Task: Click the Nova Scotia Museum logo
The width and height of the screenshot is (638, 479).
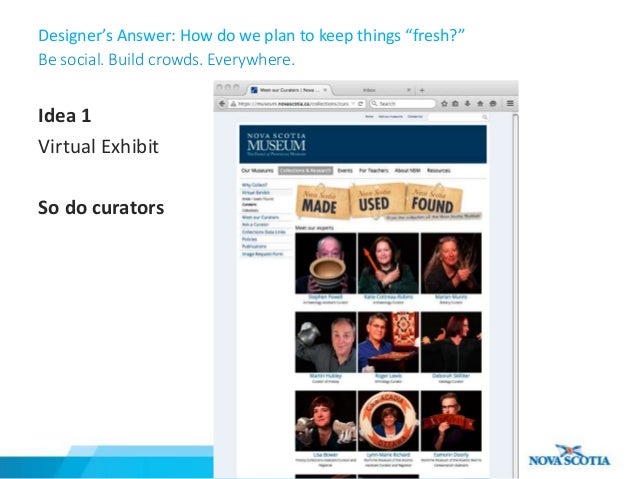Action: [x=277, y=144]
